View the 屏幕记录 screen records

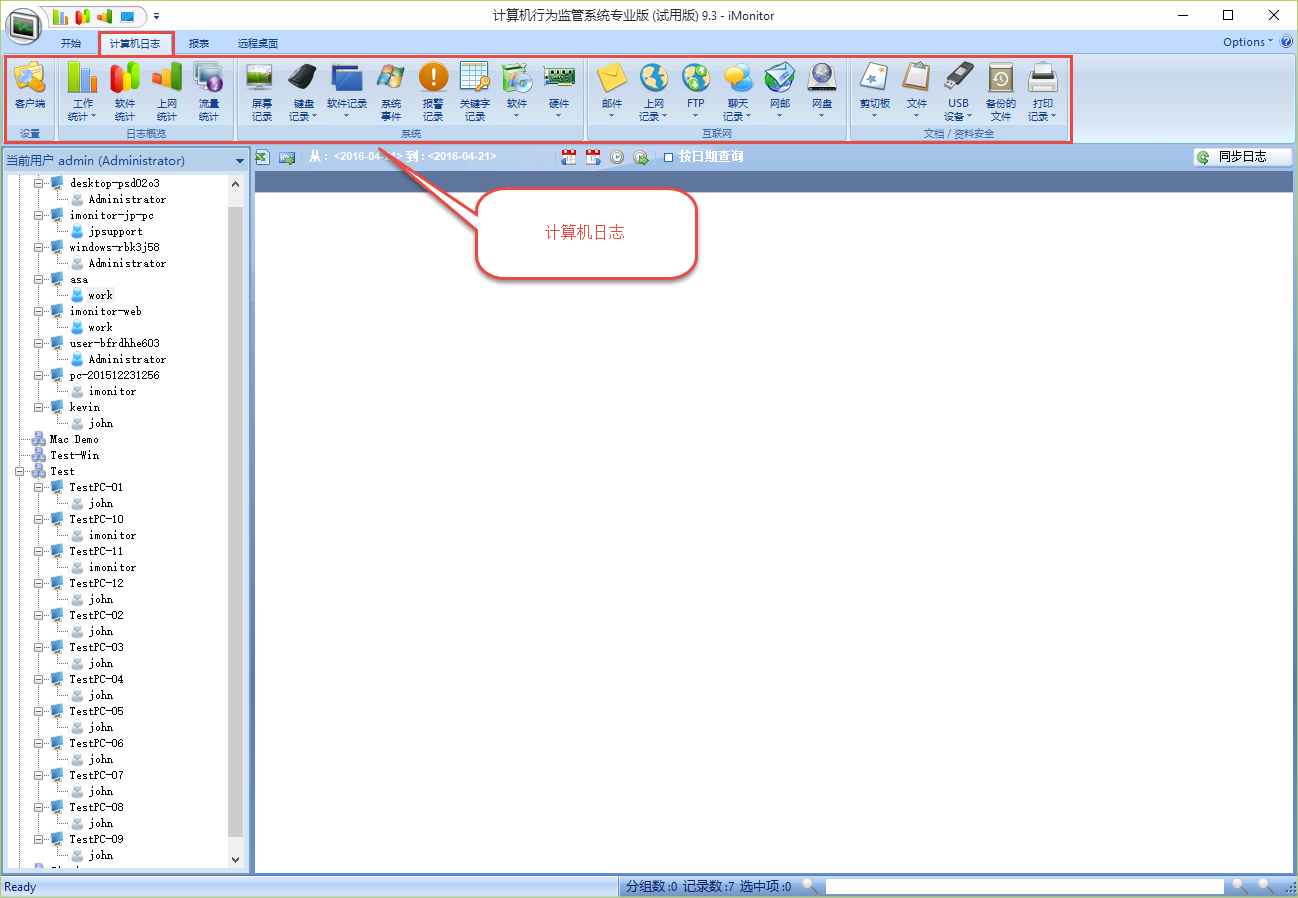261,91
